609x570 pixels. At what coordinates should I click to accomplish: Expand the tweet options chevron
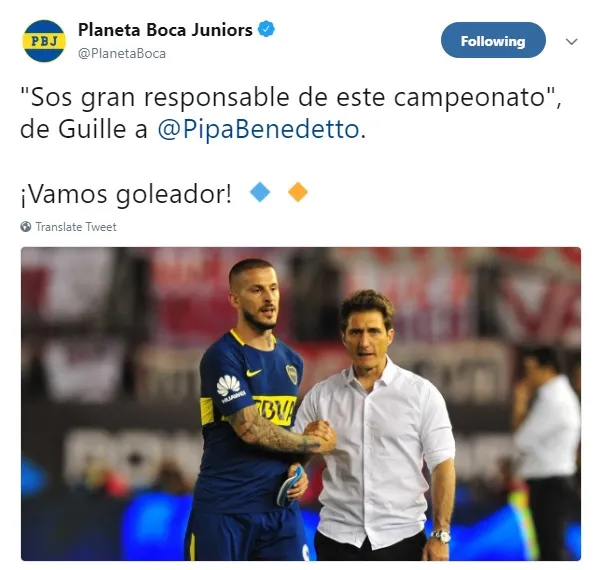point(572,42)
